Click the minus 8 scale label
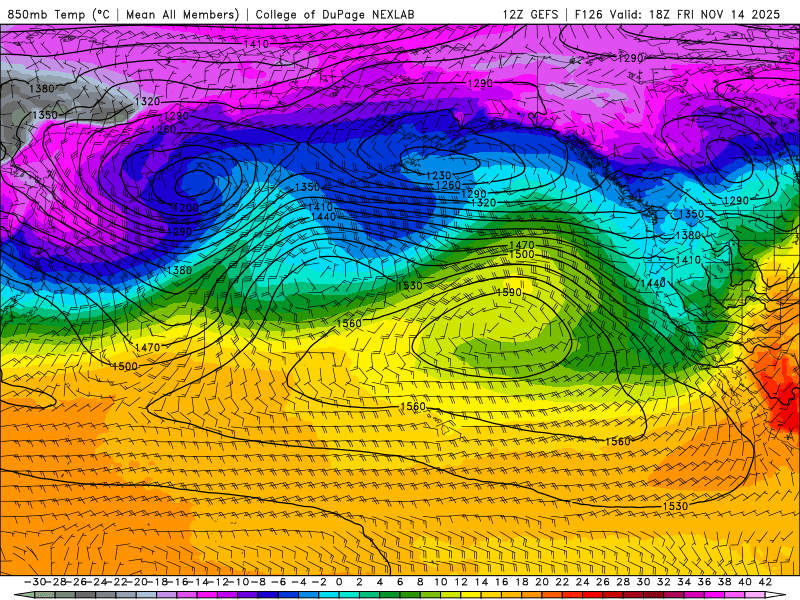Image resolution: width=800 pixels, height=600 pixels. [x=259, y=582]
